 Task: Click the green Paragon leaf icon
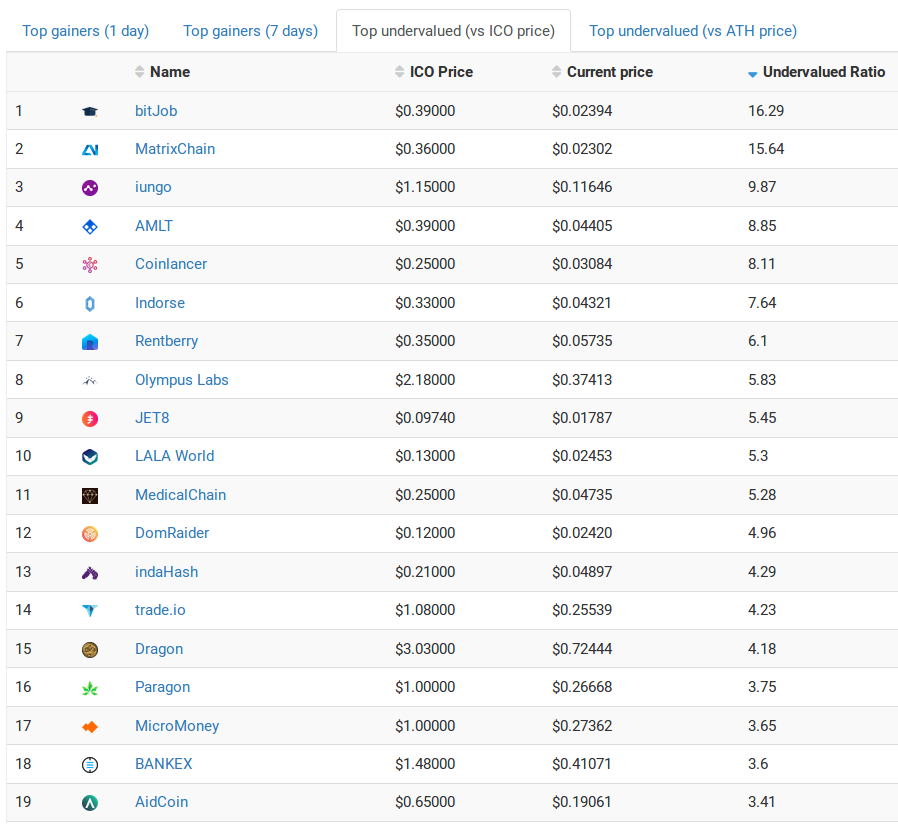90,688
